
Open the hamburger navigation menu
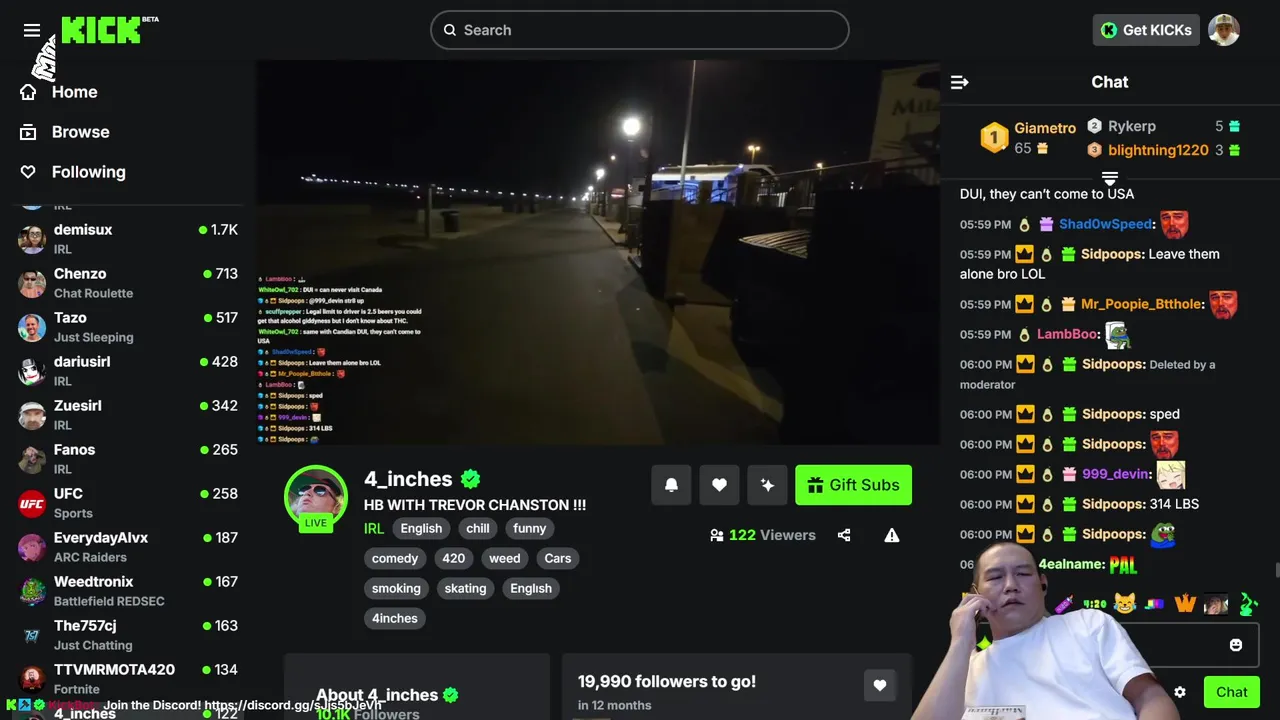coord(32,30)
